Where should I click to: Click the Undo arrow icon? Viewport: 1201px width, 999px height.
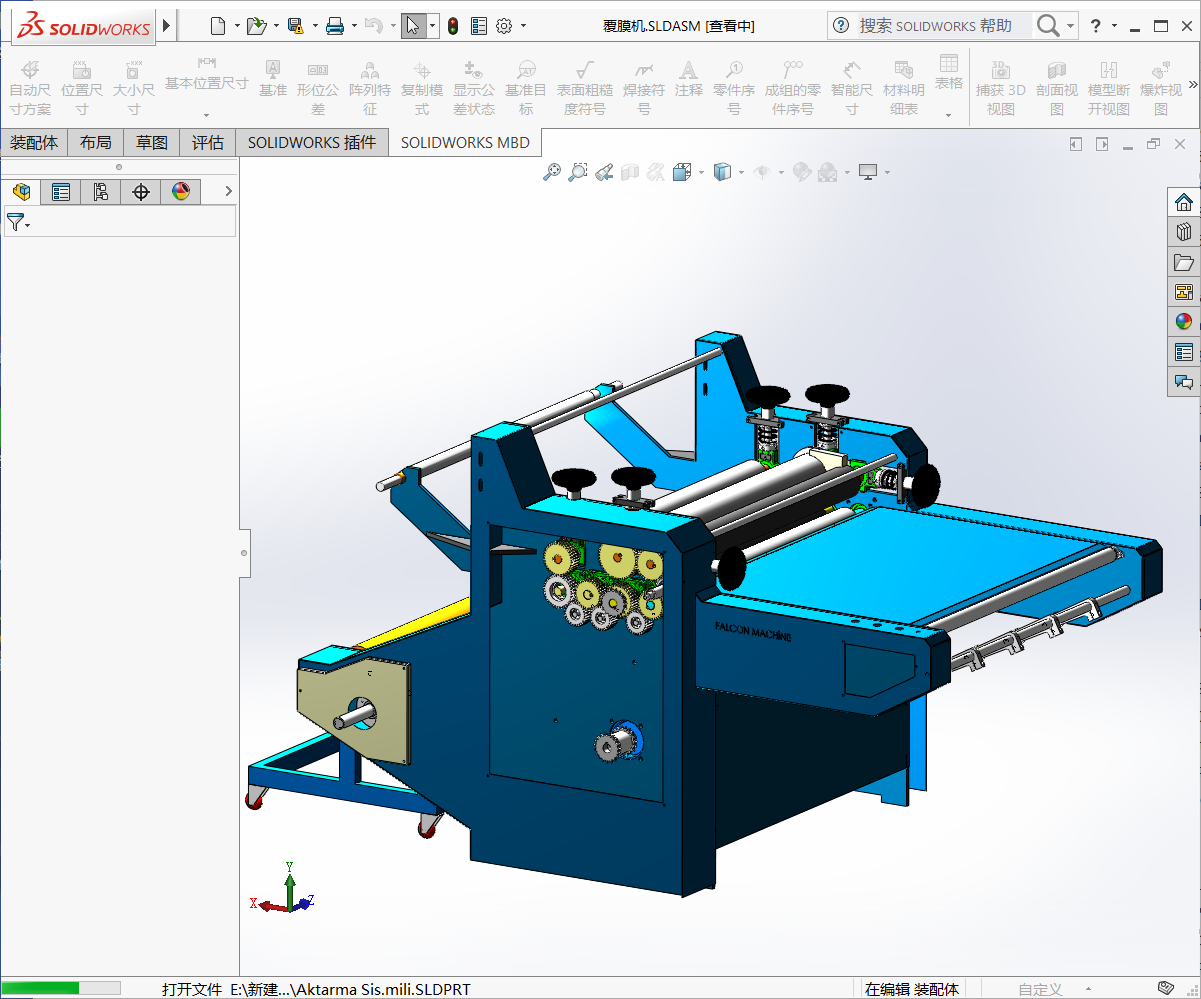pyautogui.click(x=373, y=26)
